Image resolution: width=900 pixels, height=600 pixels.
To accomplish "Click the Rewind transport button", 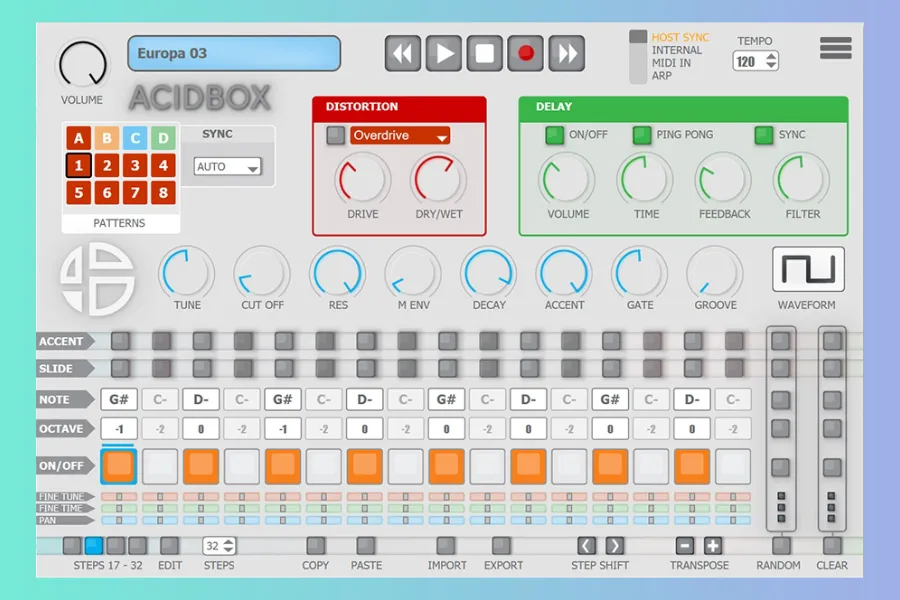I will click(403, 53).
